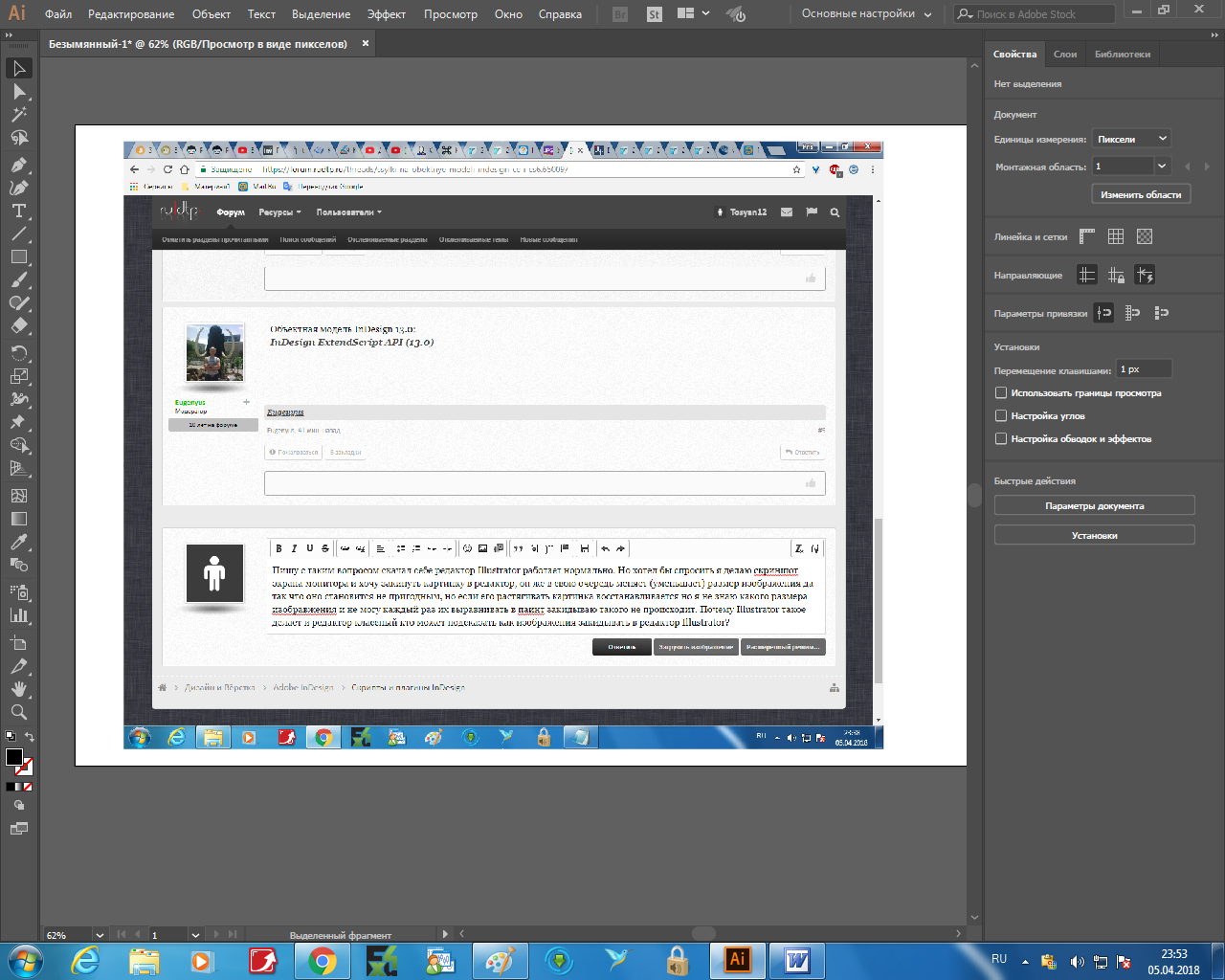
Task: Select the Direct Selection tool
Action: point(19,92)
